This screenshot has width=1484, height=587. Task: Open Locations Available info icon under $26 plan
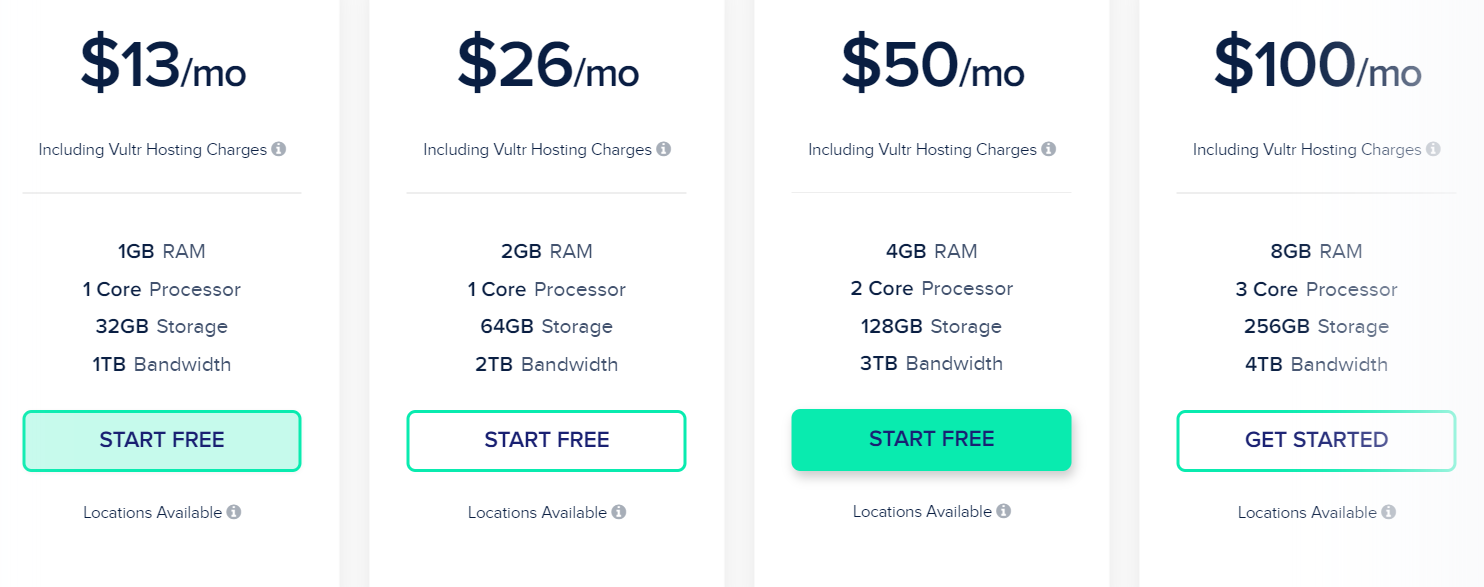click(619, 512)
